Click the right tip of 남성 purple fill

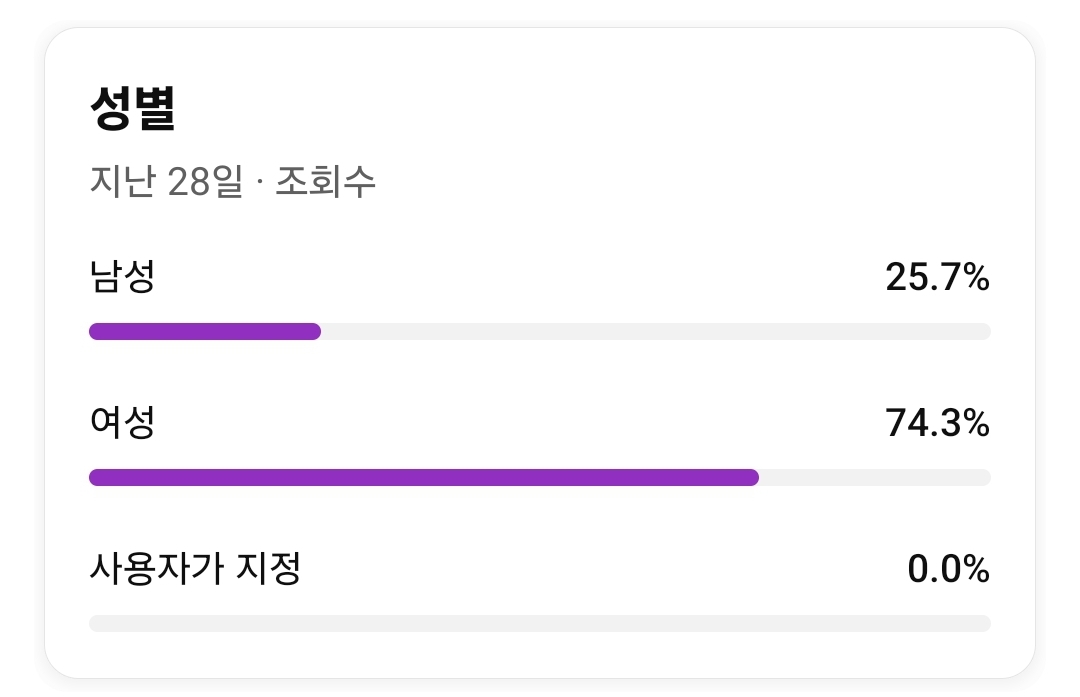click(315, 332)
